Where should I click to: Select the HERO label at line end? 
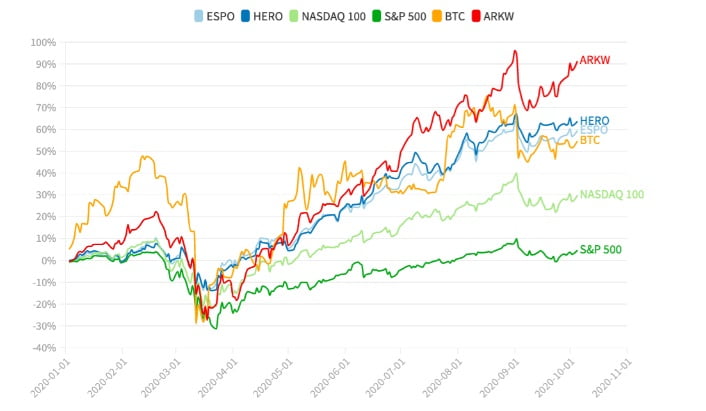click(x=594, y=121)
